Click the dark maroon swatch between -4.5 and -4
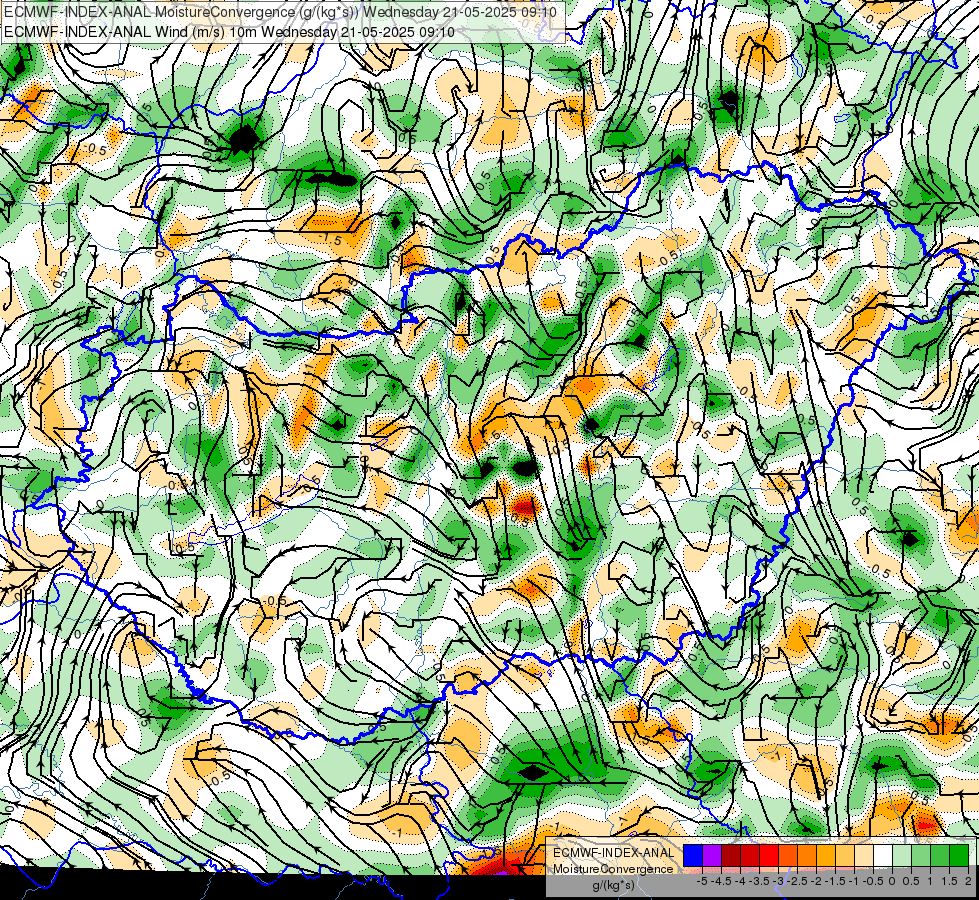The image size is (979, 900). 731,855
